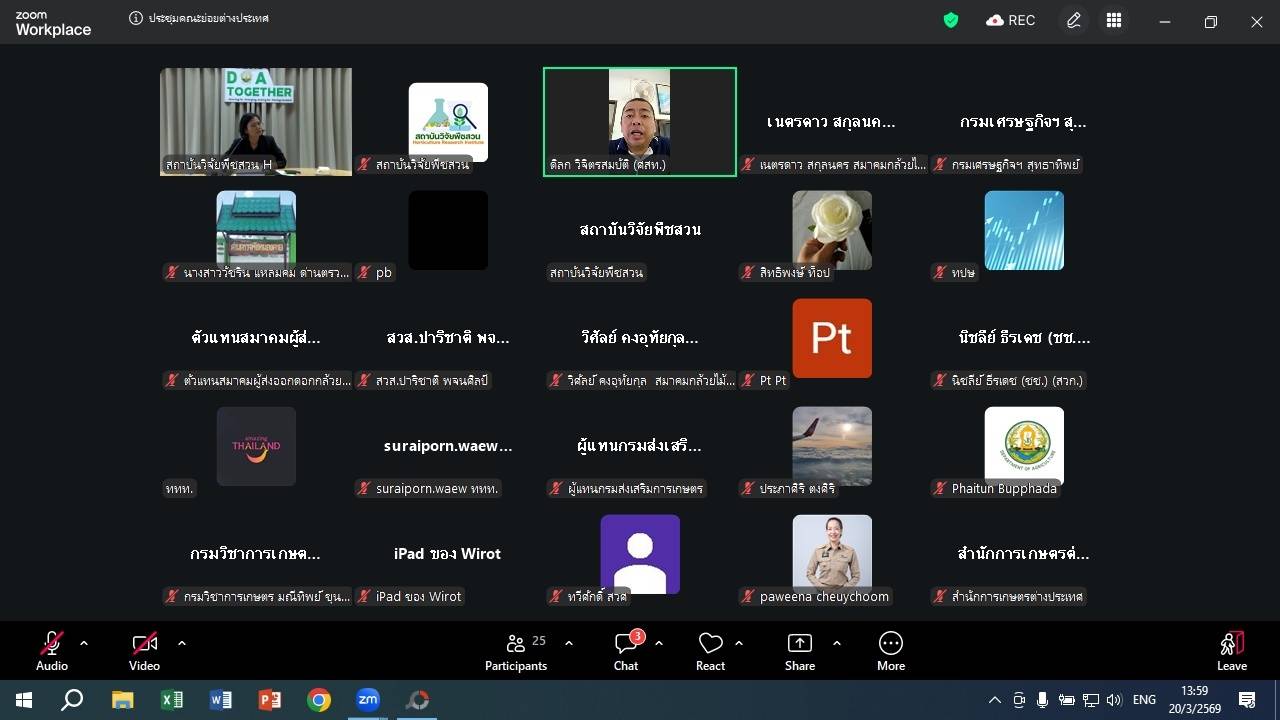
Task: Expand audio settings arrow
Action: (84, 643)
